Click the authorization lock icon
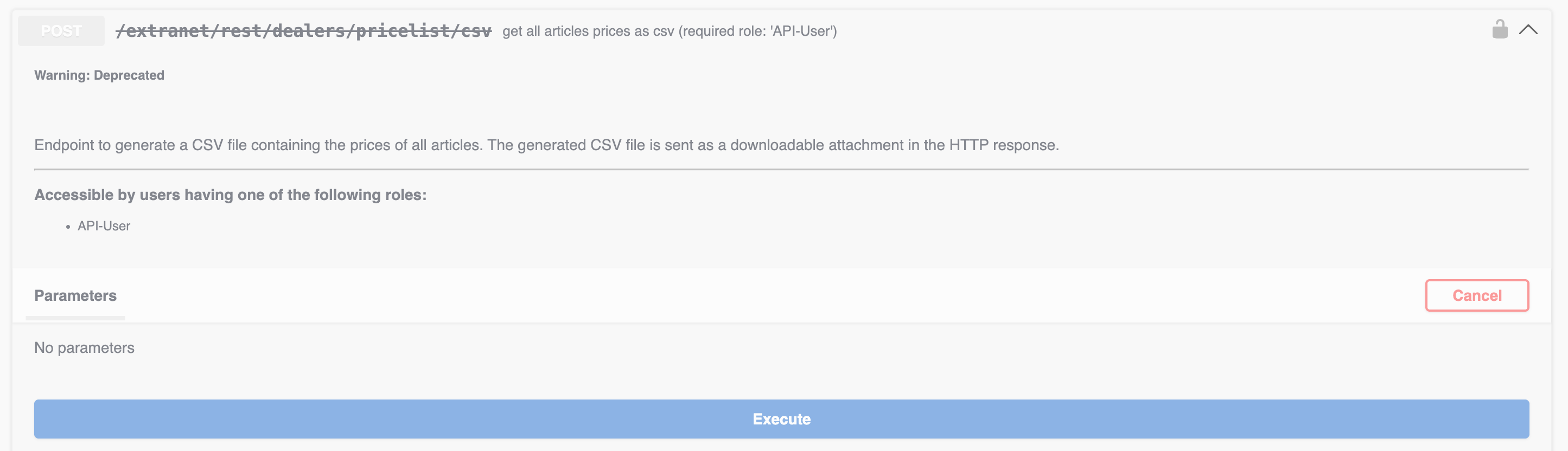 coord(1499,29)
